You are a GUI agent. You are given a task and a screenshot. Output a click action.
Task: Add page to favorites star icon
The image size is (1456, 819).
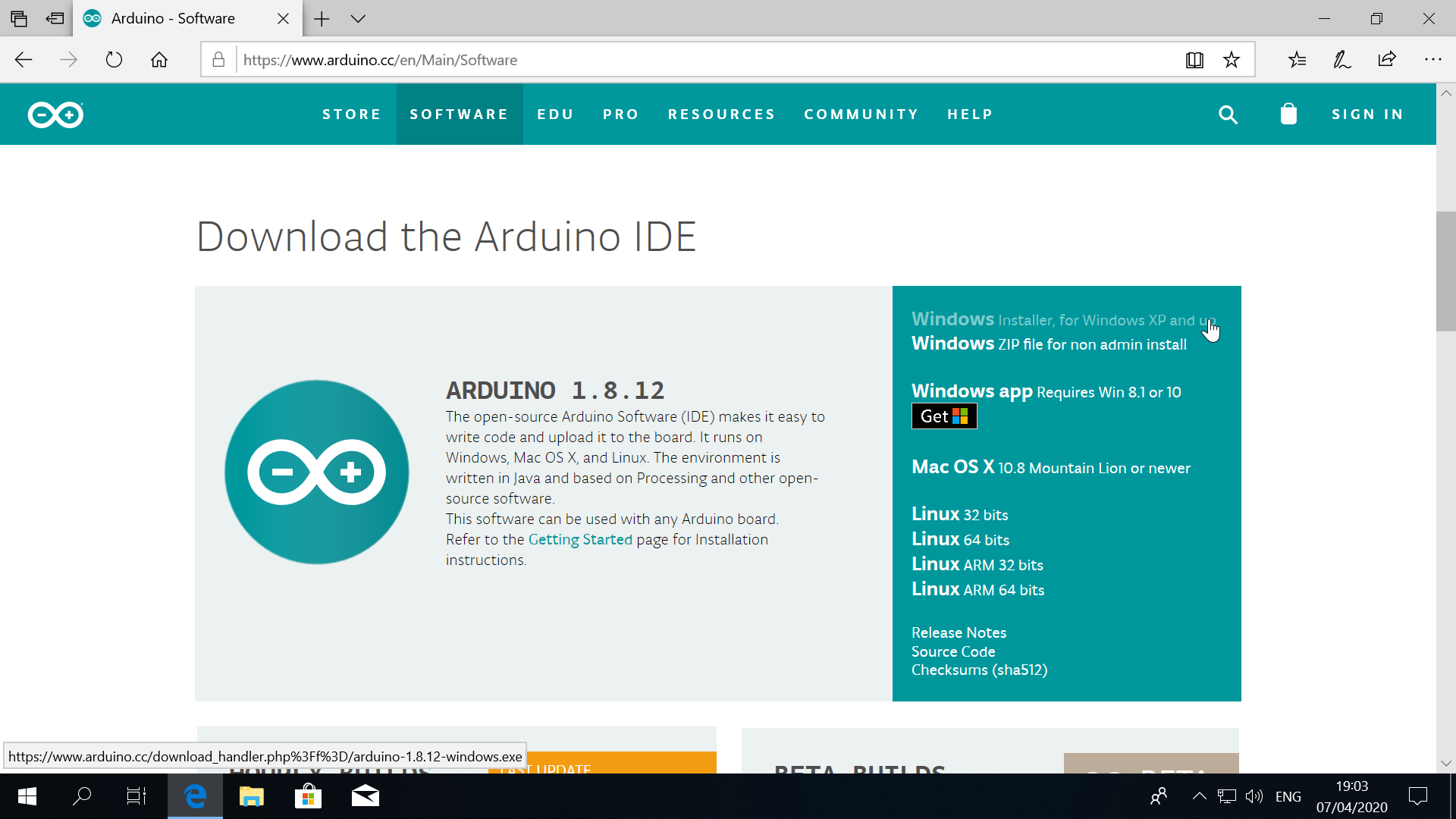click(x=1232, y=60)
